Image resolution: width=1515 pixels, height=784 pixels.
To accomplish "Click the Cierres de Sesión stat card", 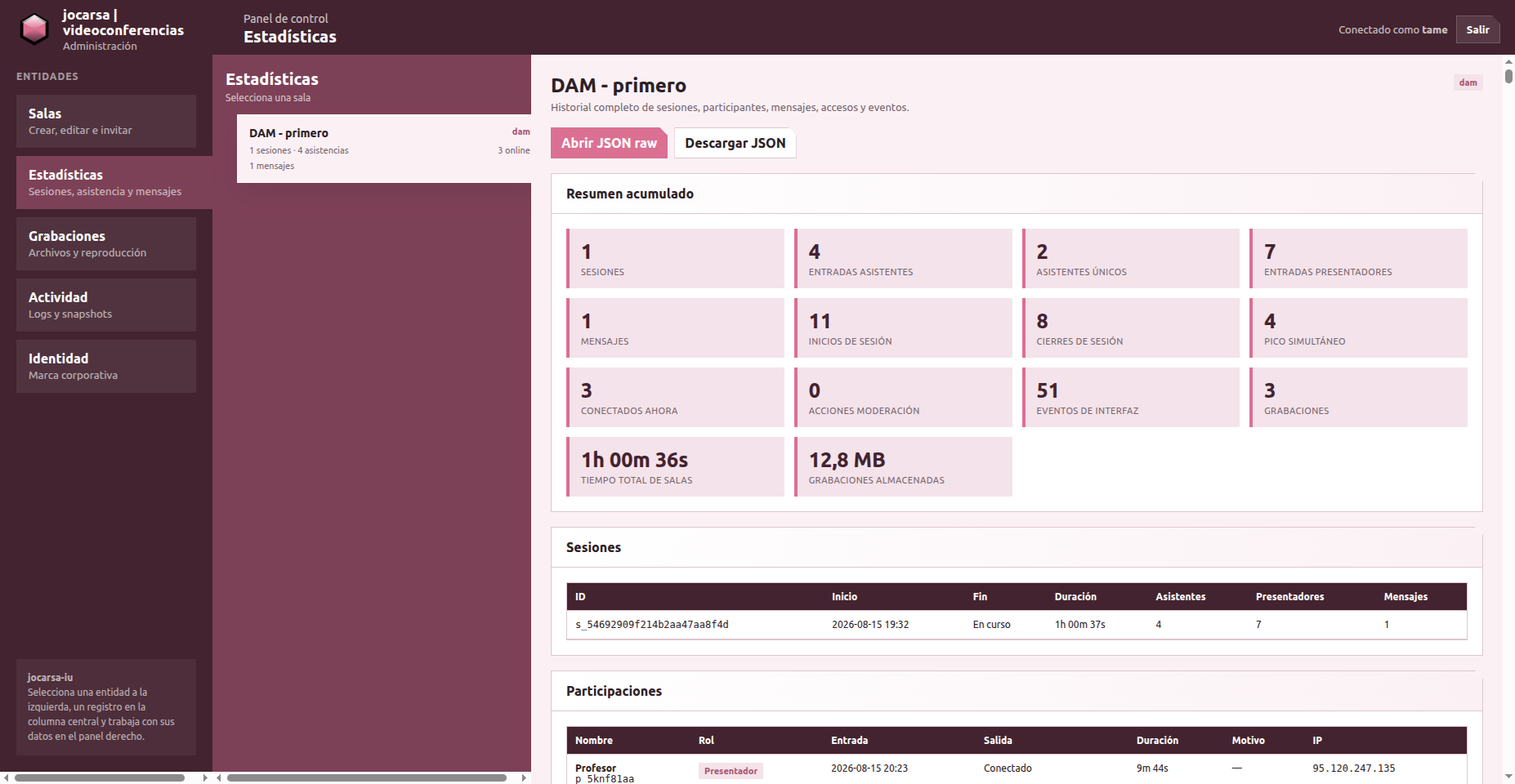I will tap(1131, 327).
